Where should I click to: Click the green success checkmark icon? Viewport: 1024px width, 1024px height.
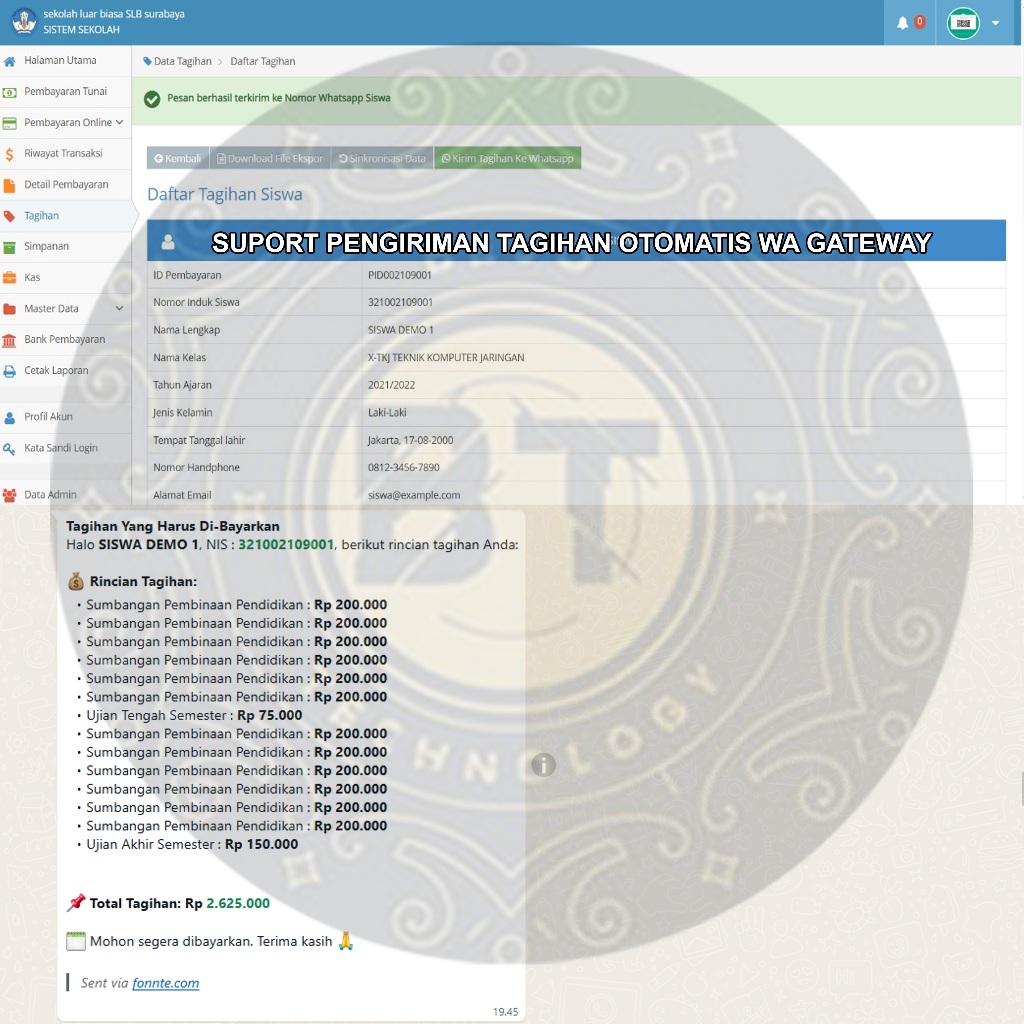point(152,99)
